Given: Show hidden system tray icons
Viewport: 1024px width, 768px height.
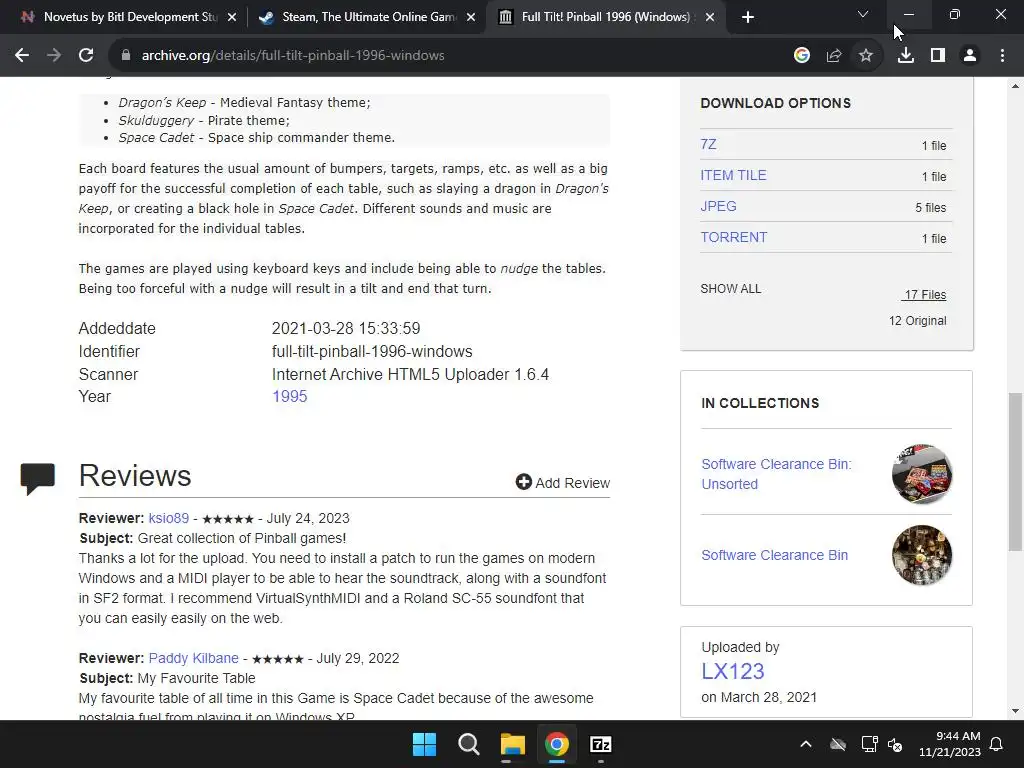Looking at the screenshot, I should click(806, 744).
